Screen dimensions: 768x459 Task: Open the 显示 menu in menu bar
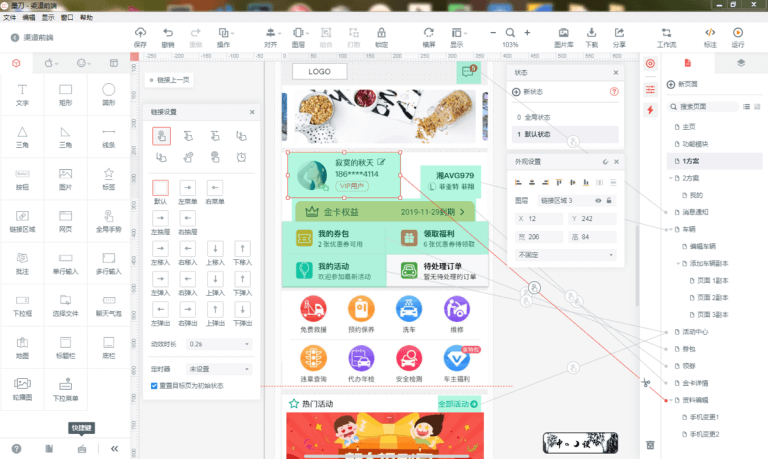pyautogui.click(x=48, y=17)
